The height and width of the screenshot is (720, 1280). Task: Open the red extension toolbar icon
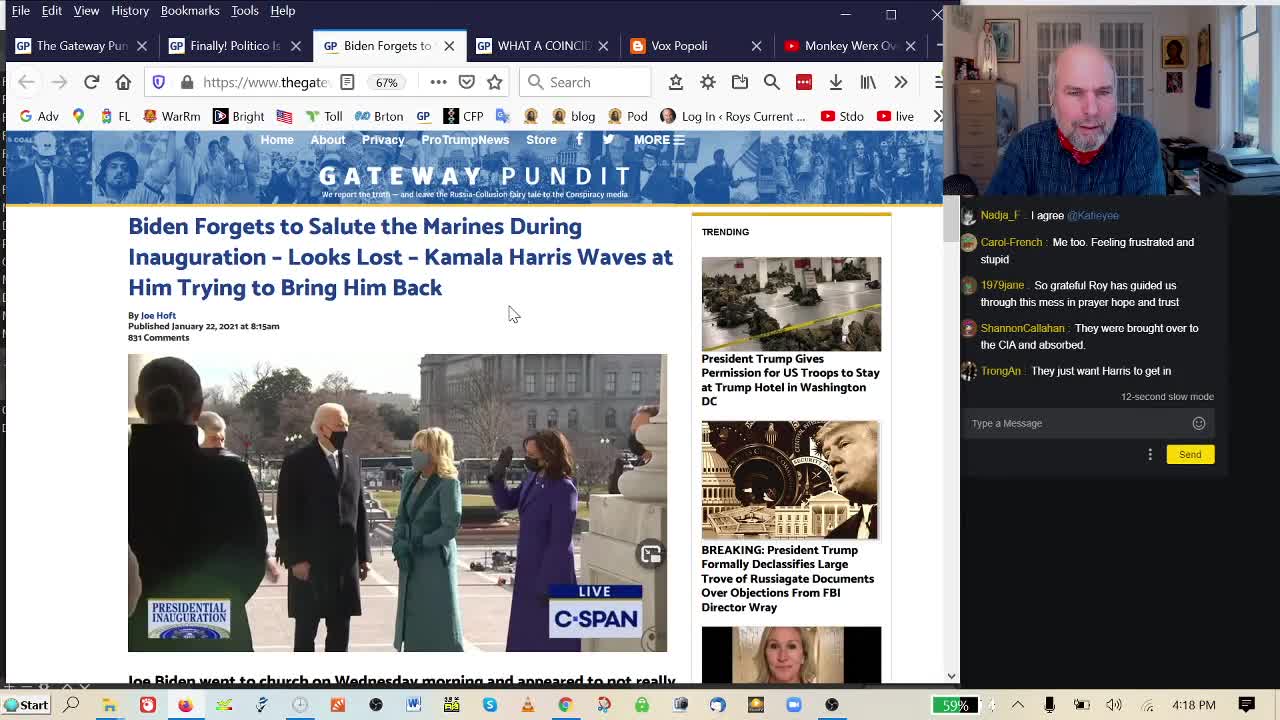click(x=804, y=82)
